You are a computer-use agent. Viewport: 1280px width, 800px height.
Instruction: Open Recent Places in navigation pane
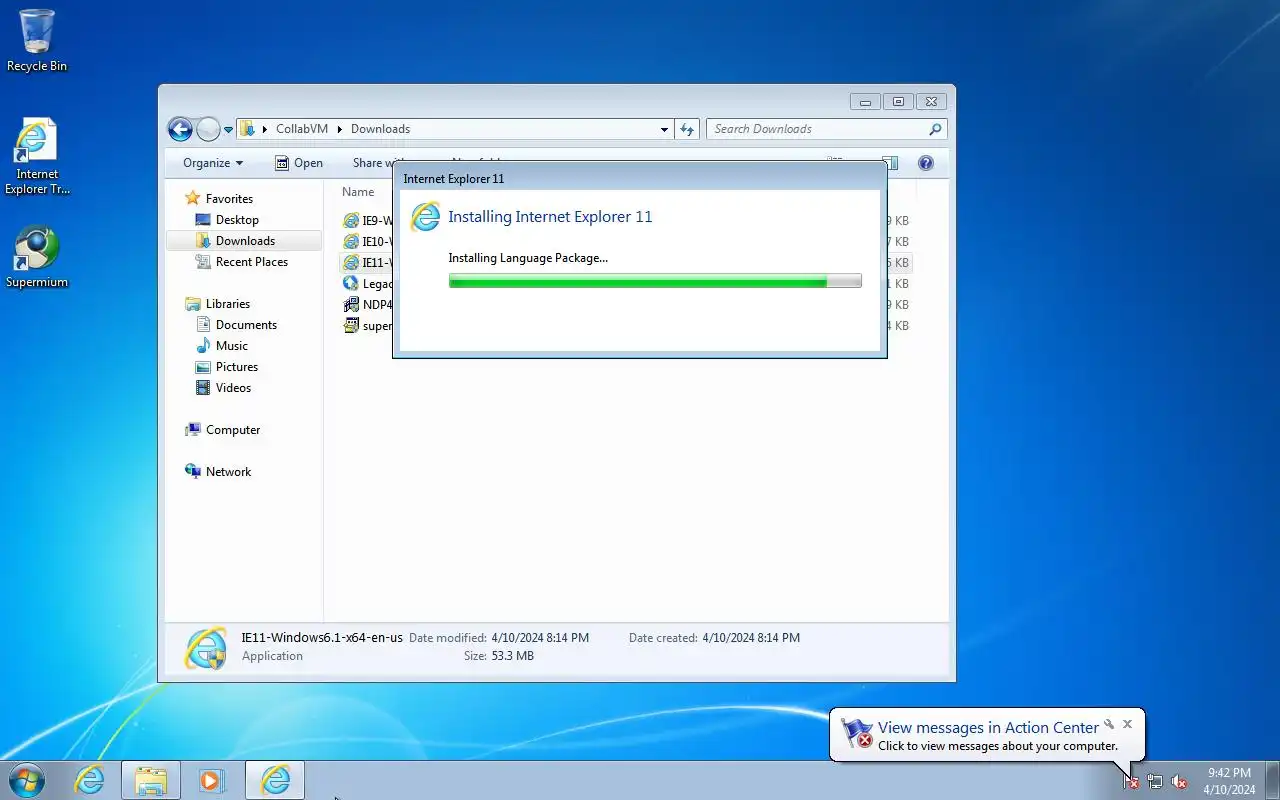tap(251, 262)
